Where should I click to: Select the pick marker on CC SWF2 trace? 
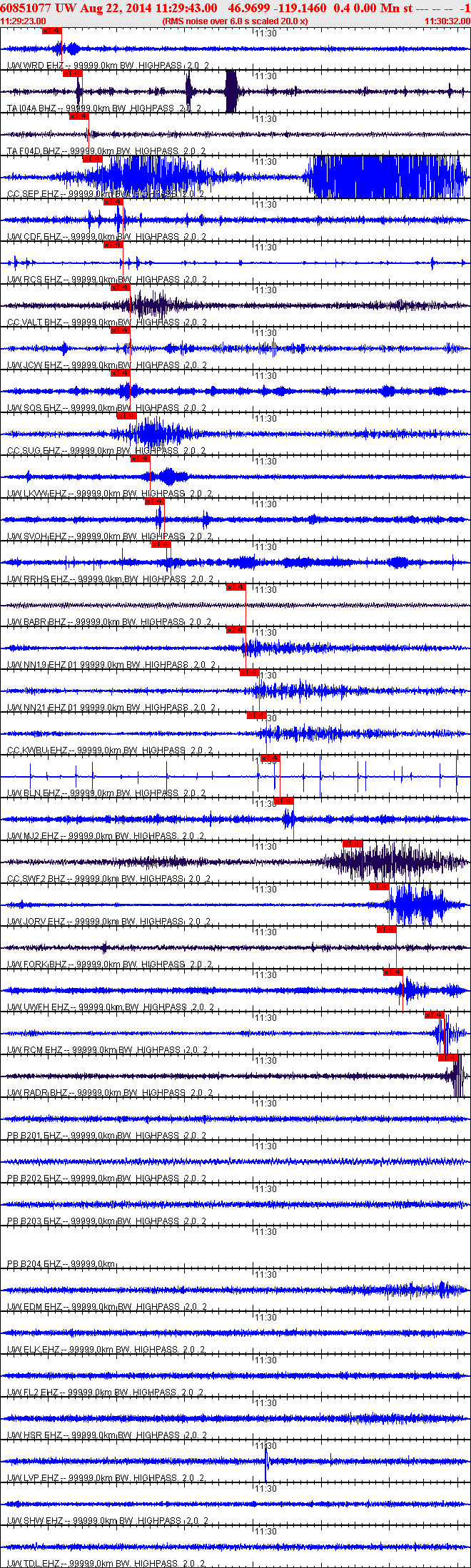pyautogui.click(x=353, y=844)
